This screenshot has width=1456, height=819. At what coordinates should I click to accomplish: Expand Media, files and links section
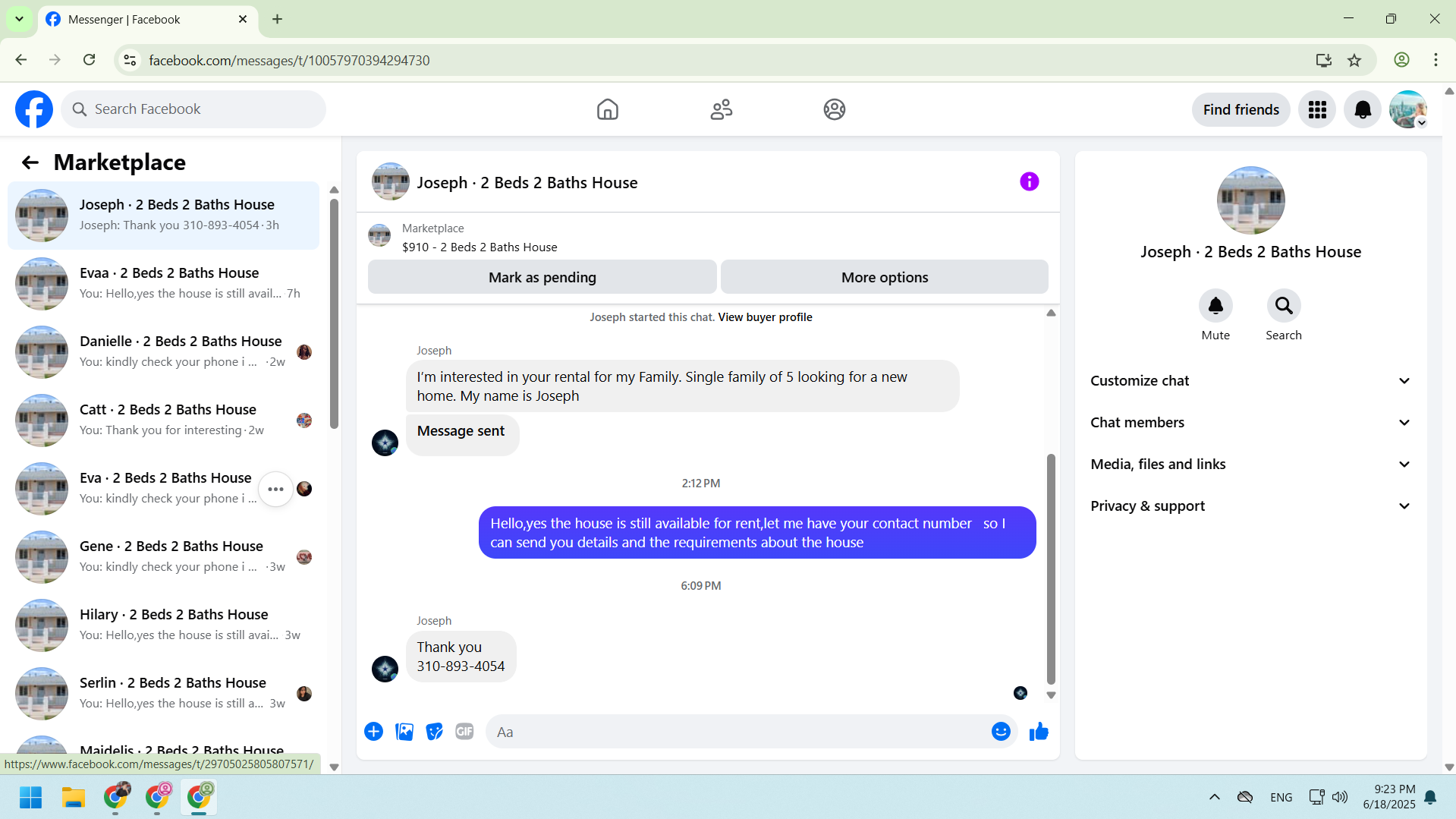point(1250,465)
